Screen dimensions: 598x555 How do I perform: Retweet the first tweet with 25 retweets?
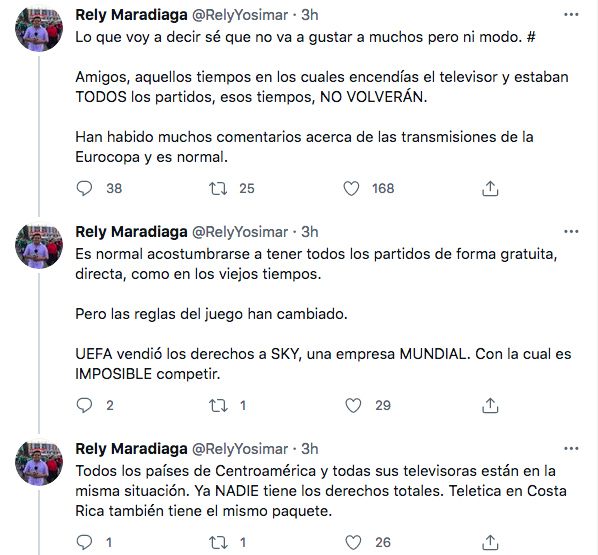218,188
